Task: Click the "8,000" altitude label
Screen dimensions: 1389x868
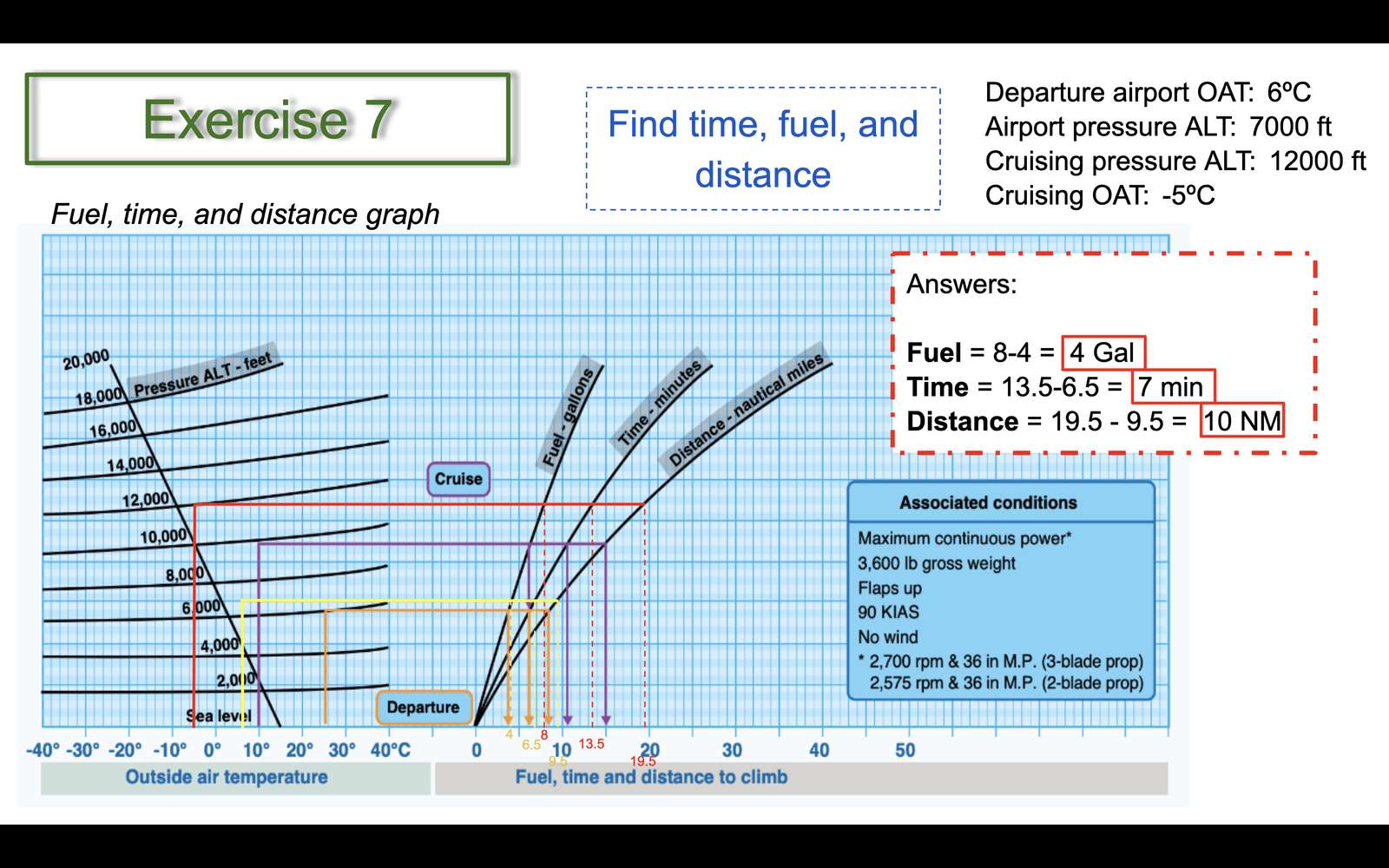Action: (x=185, y=574)
